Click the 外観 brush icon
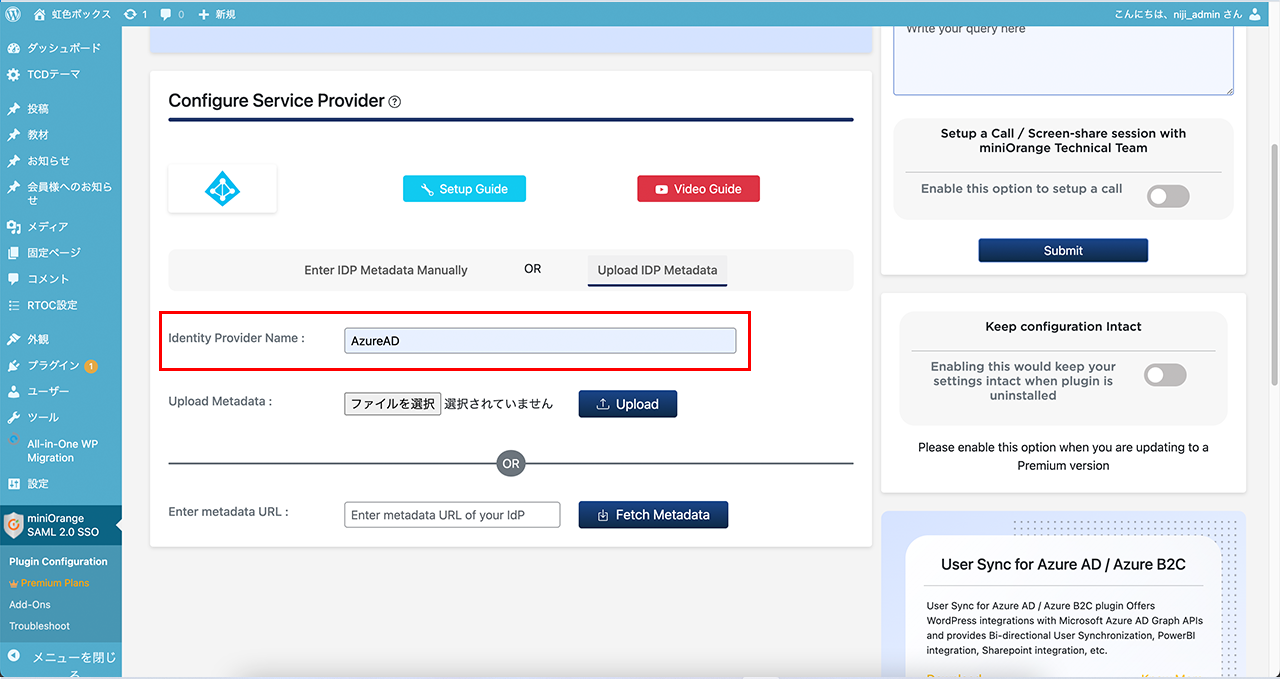 coord(13,339)
